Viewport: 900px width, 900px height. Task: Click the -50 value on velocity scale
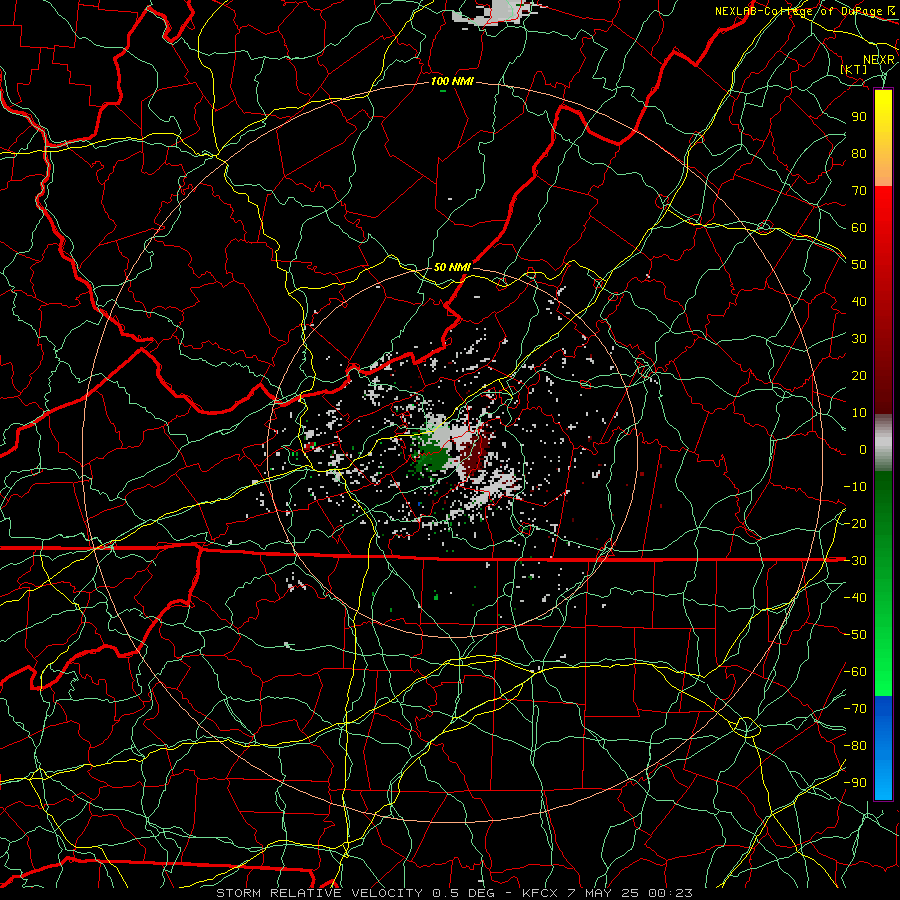coord(855,634)
